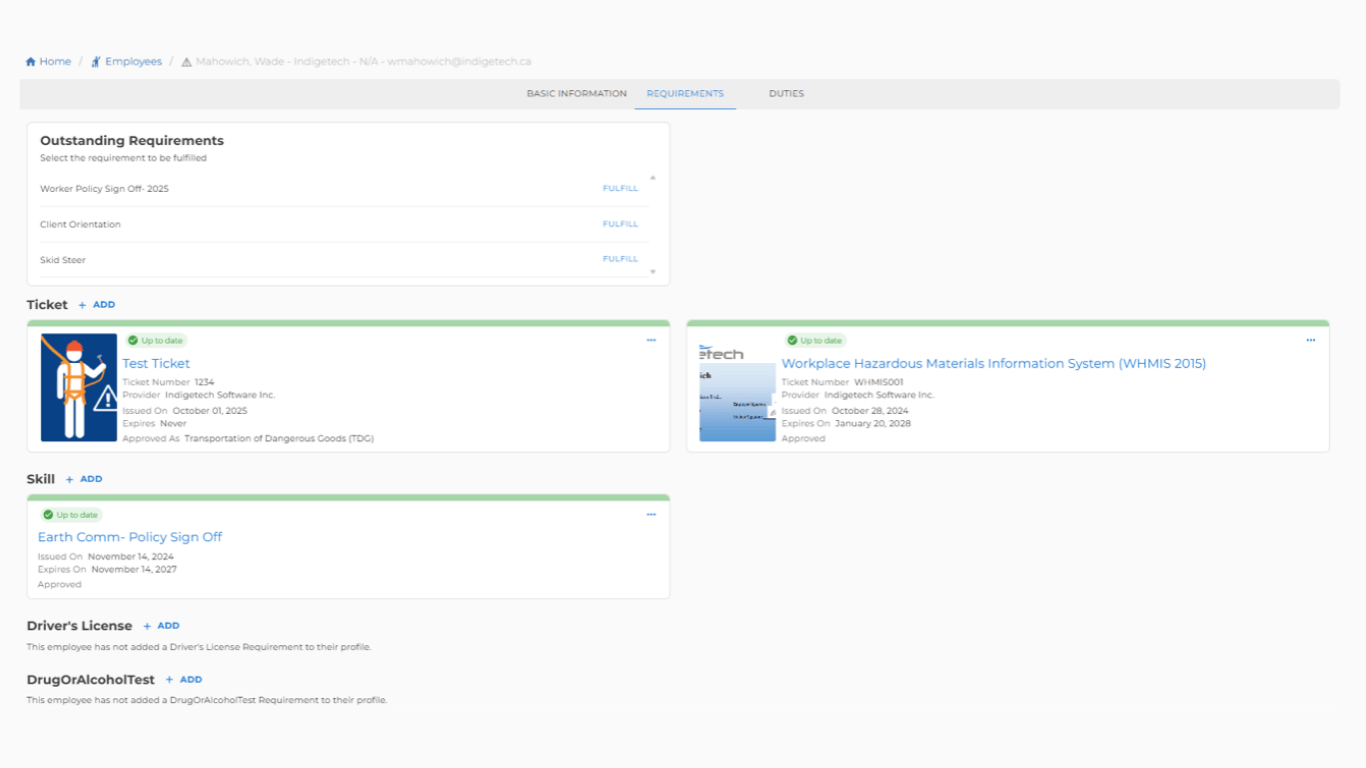Fulfill the Skid Steer requirement

tap(620, 259)
